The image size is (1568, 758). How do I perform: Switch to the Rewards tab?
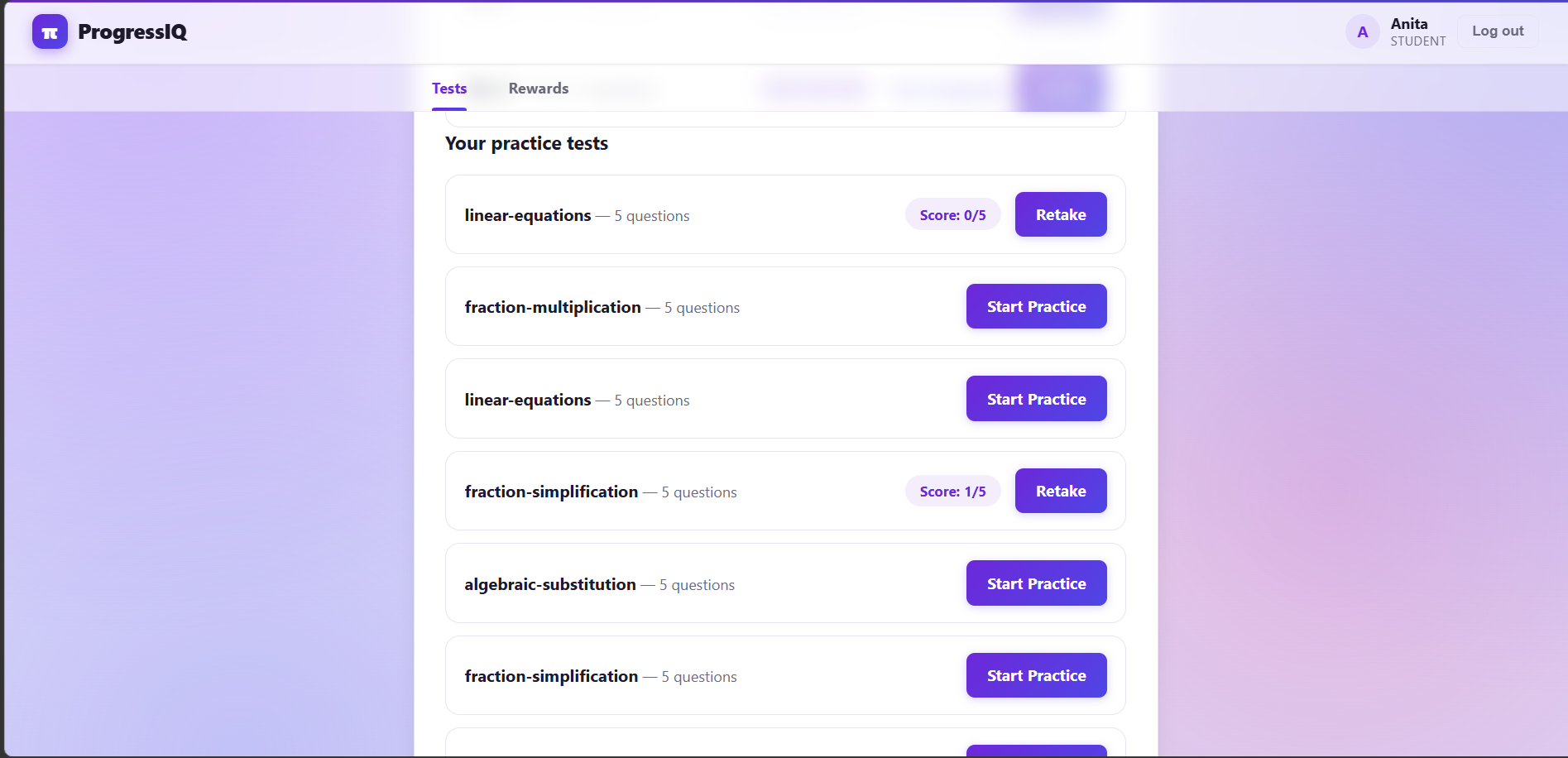tap(539, 89)
